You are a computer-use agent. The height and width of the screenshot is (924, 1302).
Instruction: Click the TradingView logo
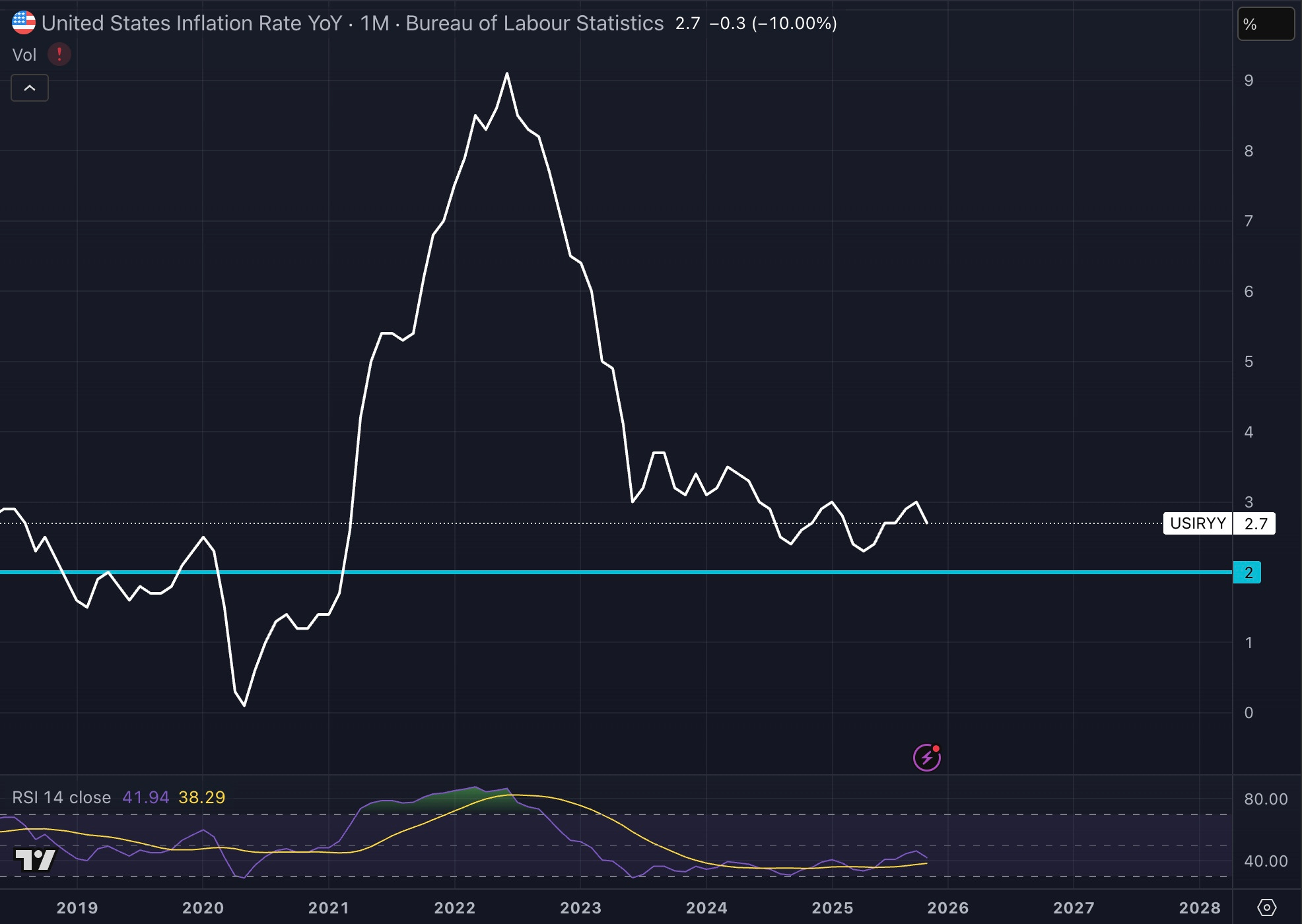35,859
